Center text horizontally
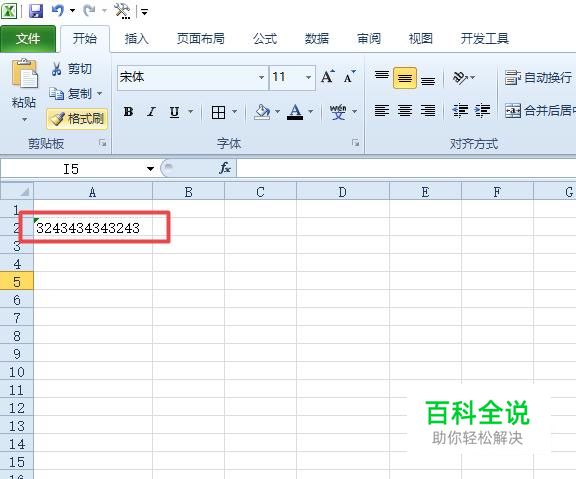This screenshot has height=479, width=576. [x=405, y=111]
